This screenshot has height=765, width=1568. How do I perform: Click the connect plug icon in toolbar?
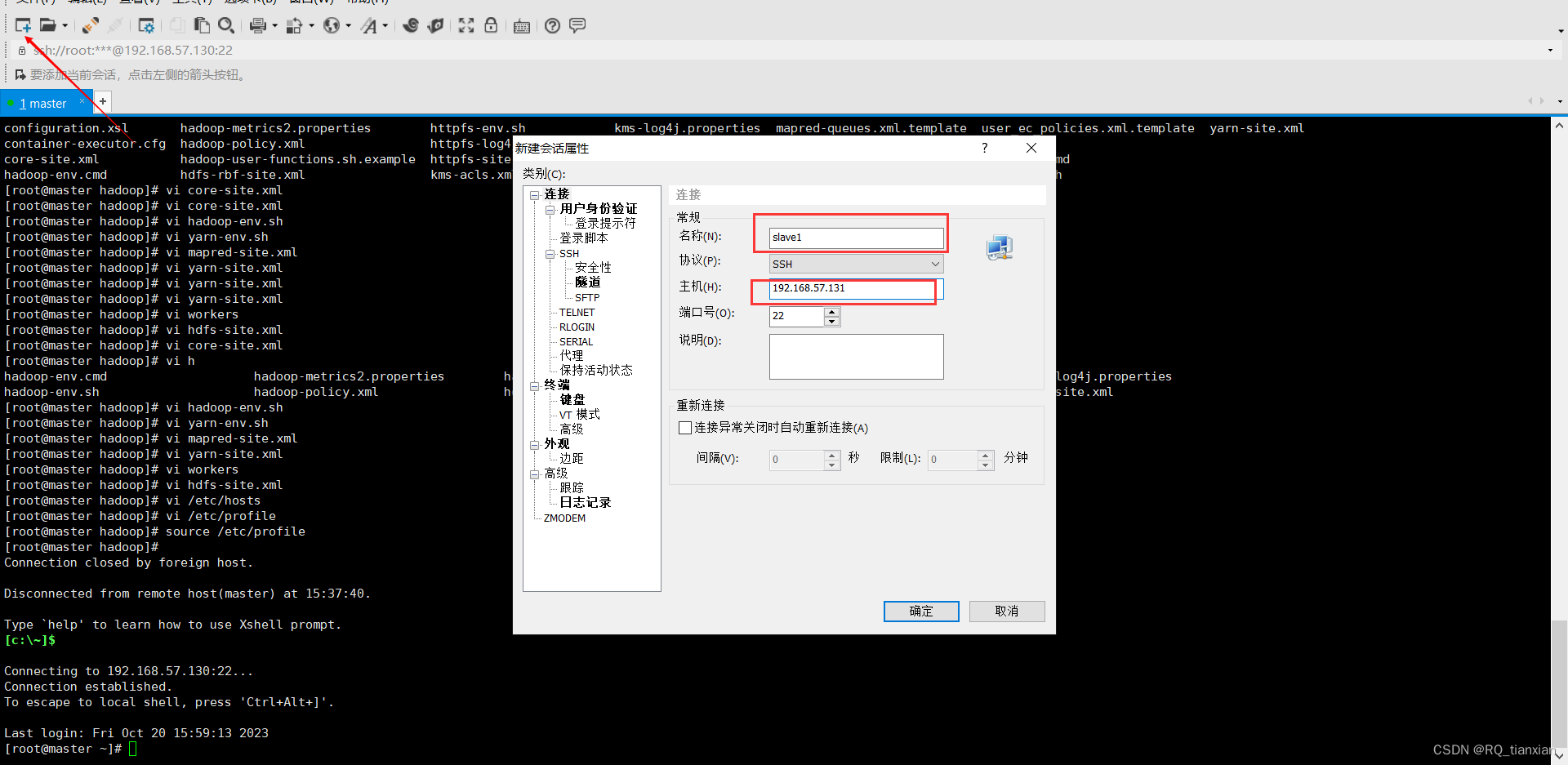[x=90, y=25]
